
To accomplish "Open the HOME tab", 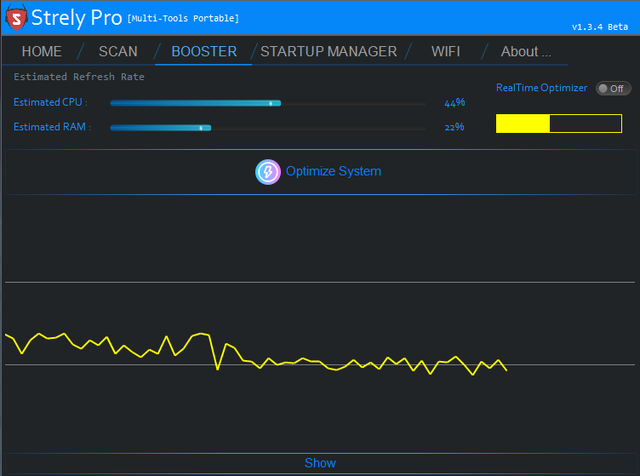I will [x=42, y=51].
